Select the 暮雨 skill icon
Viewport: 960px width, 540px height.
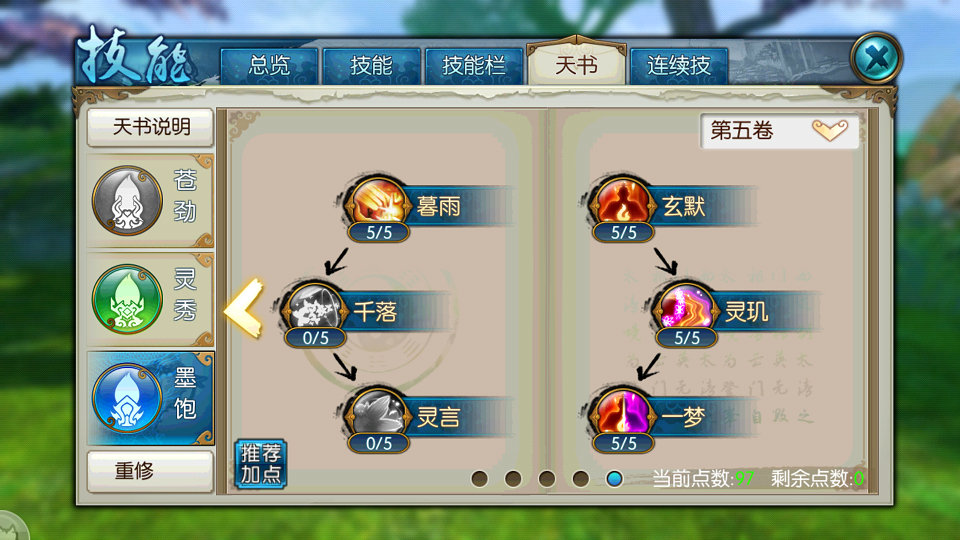click(378, 203)
